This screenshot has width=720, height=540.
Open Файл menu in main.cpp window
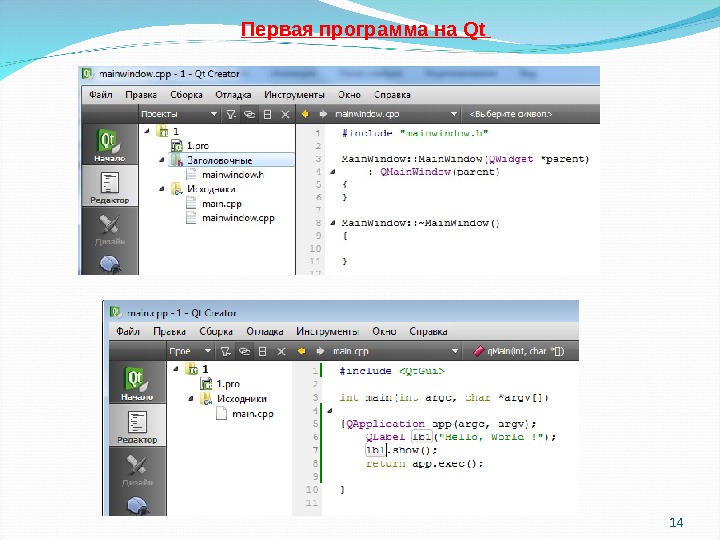coord(128,331)
